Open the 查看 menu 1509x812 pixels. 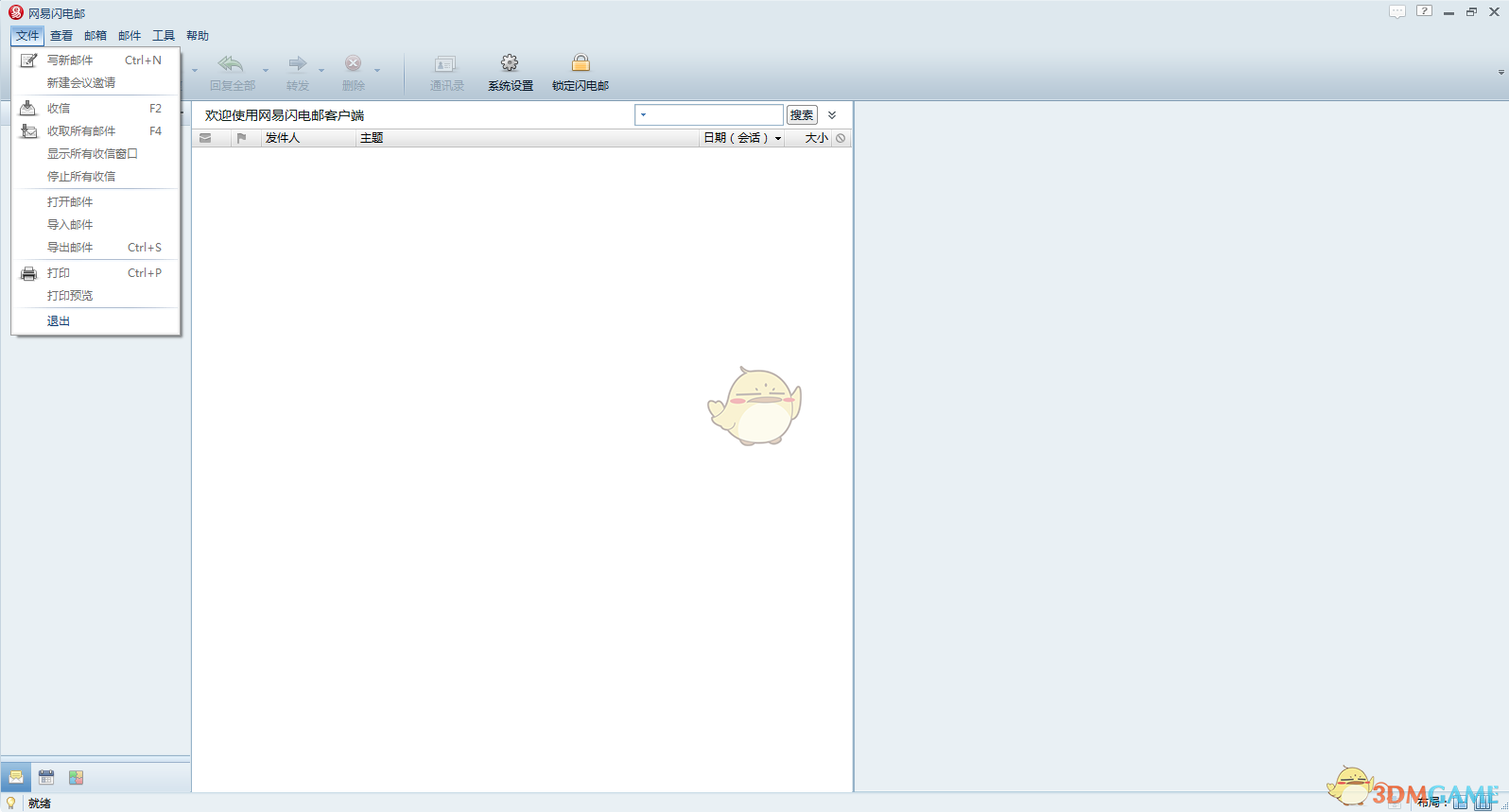pyautogui.click(x=61, y=36)
